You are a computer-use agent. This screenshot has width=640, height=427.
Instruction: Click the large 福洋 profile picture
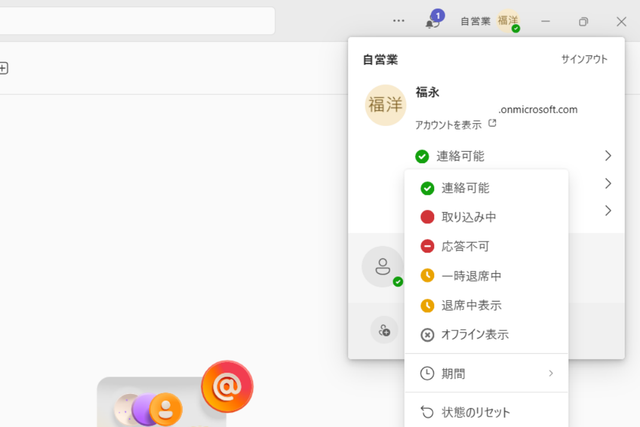click(385, 105)
